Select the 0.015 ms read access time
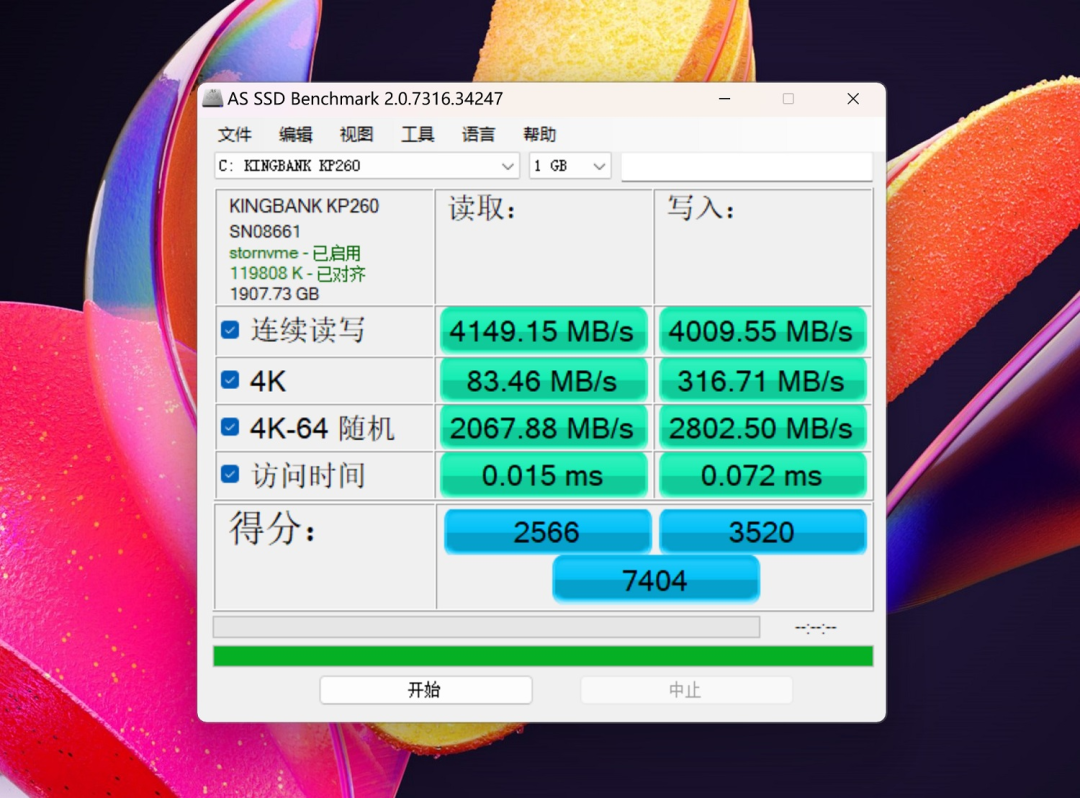The width and height of the screenshot is (1080, 798). [x=543, y=475]
